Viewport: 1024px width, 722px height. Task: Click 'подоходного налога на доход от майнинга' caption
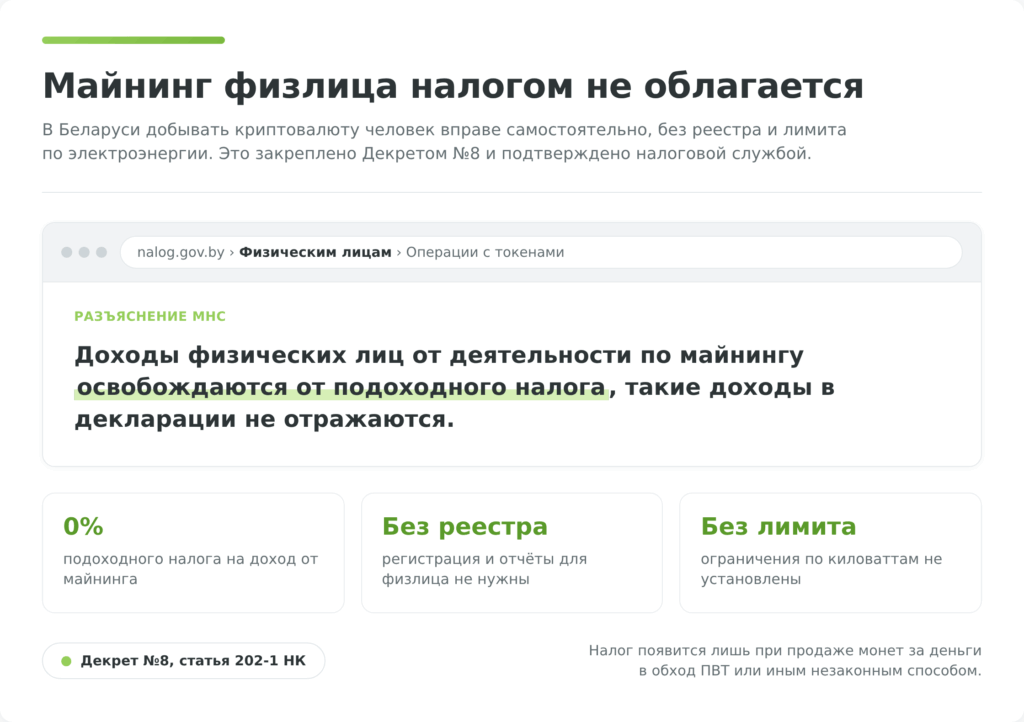pos(191,569)
